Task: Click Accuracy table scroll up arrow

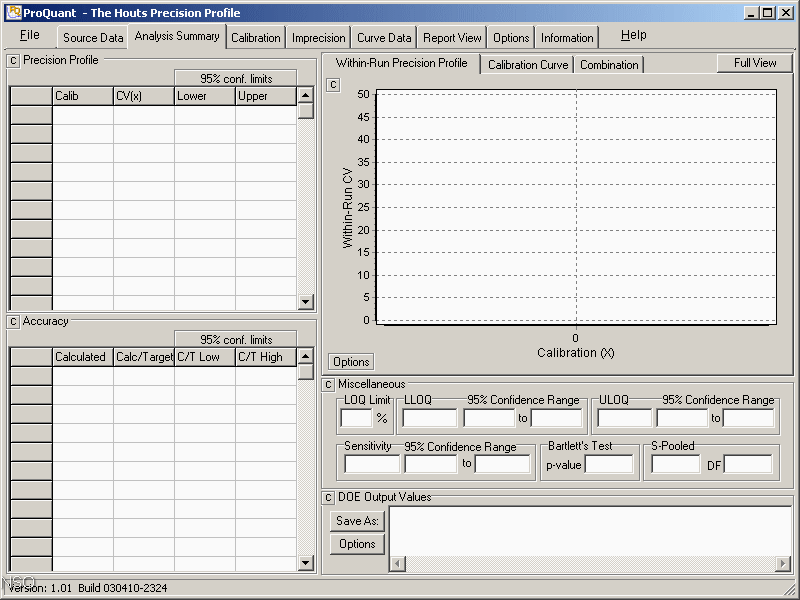Action: [x=305, y=356]
